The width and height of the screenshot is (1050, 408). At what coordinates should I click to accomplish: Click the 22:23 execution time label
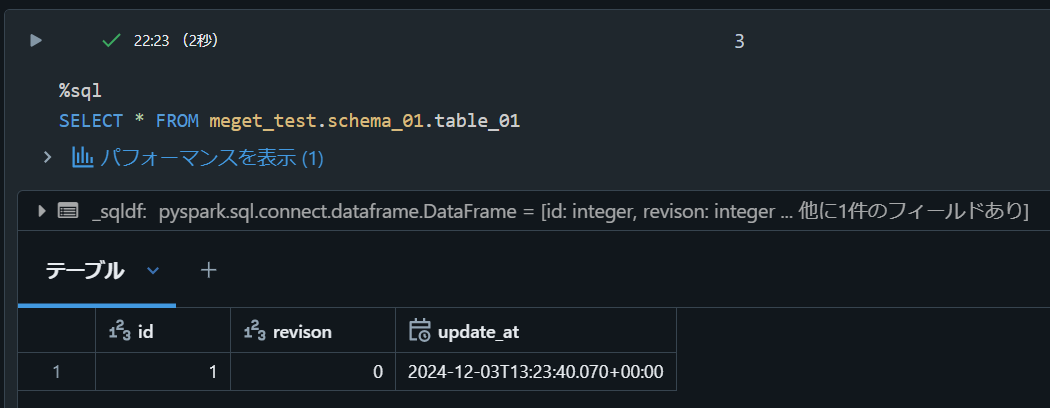151,41
